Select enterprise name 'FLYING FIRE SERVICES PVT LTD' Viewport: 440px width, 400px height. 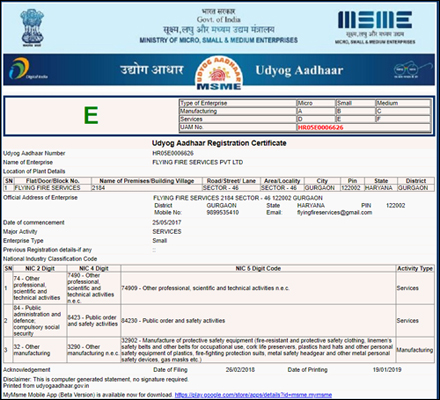point(197,162)
